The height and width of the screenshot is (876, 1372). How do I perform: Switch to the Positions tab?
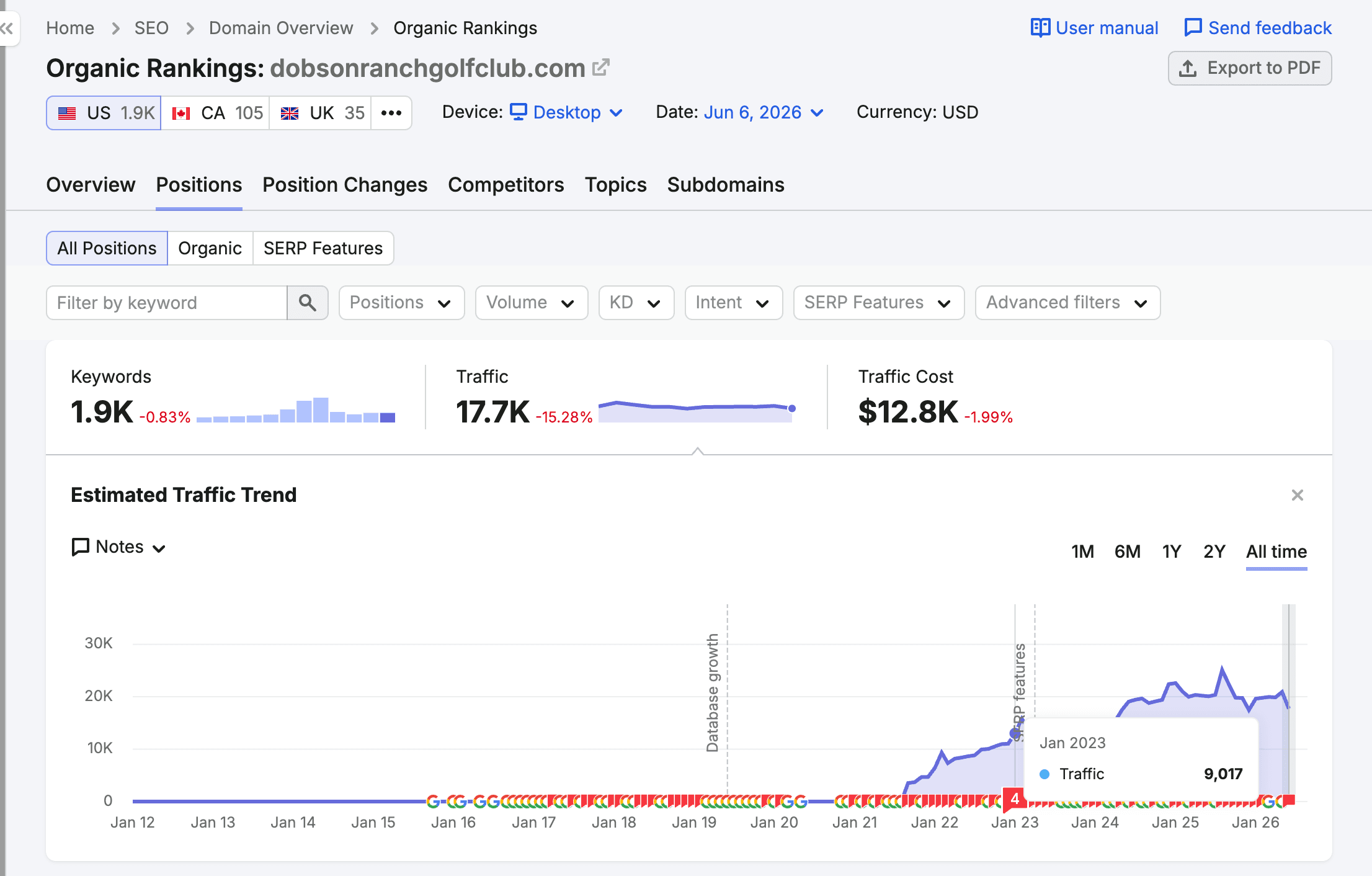pos(199,185)
